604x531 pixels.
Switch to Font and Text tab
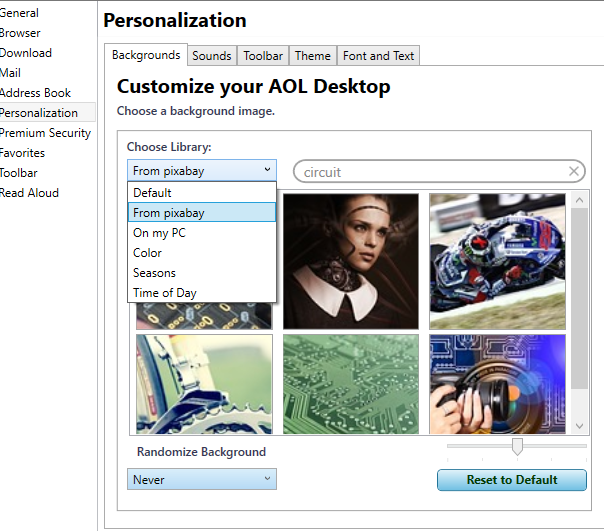378,56
